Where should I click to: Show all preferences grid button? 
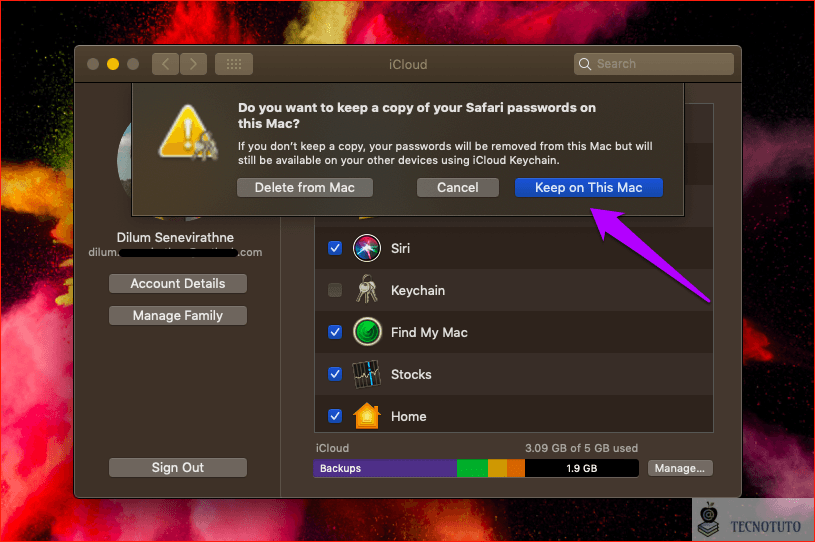(x=234, y=64)
